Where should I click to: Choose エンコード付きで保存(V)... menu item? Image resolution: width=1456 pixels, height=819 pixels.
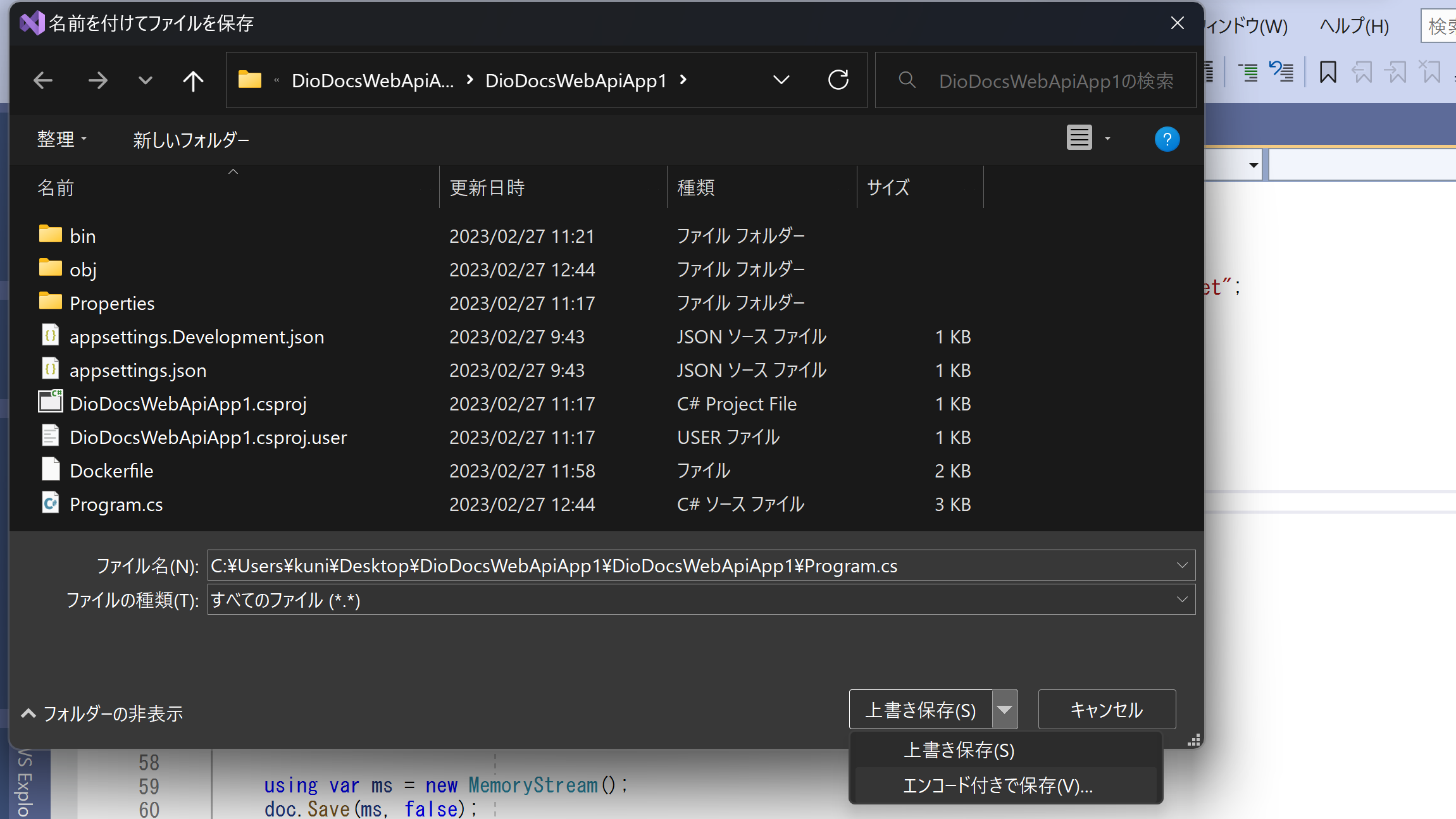(x=1005, y=785)
